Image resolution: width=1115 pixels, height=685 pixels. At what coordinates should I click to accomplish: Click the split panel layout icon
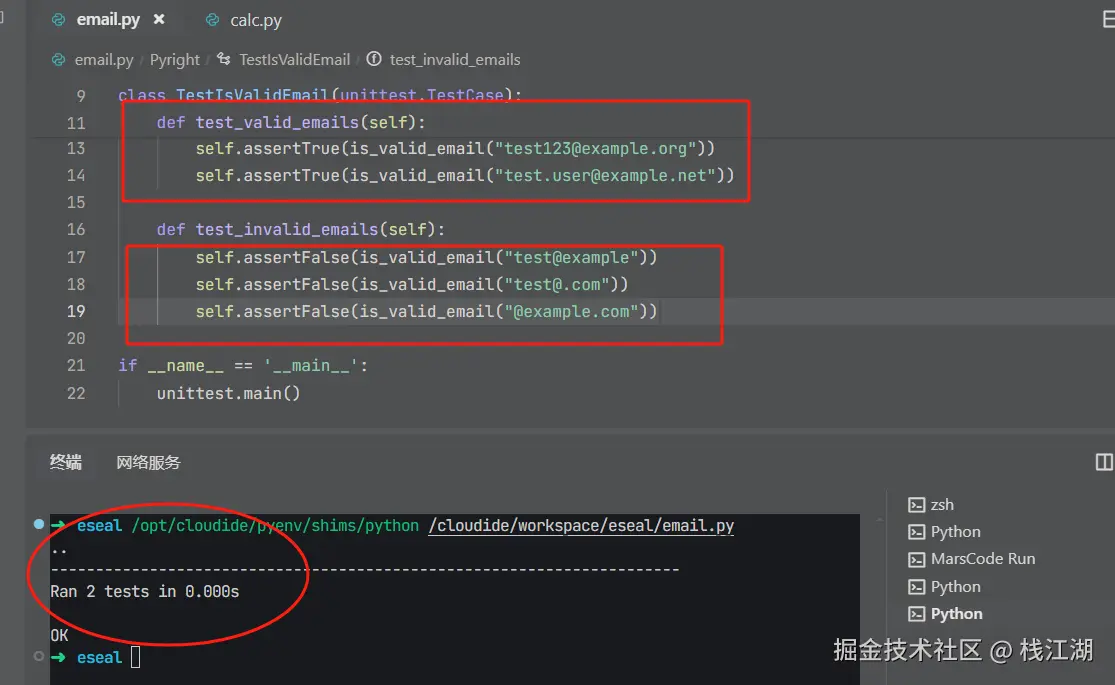[1104, 462]
